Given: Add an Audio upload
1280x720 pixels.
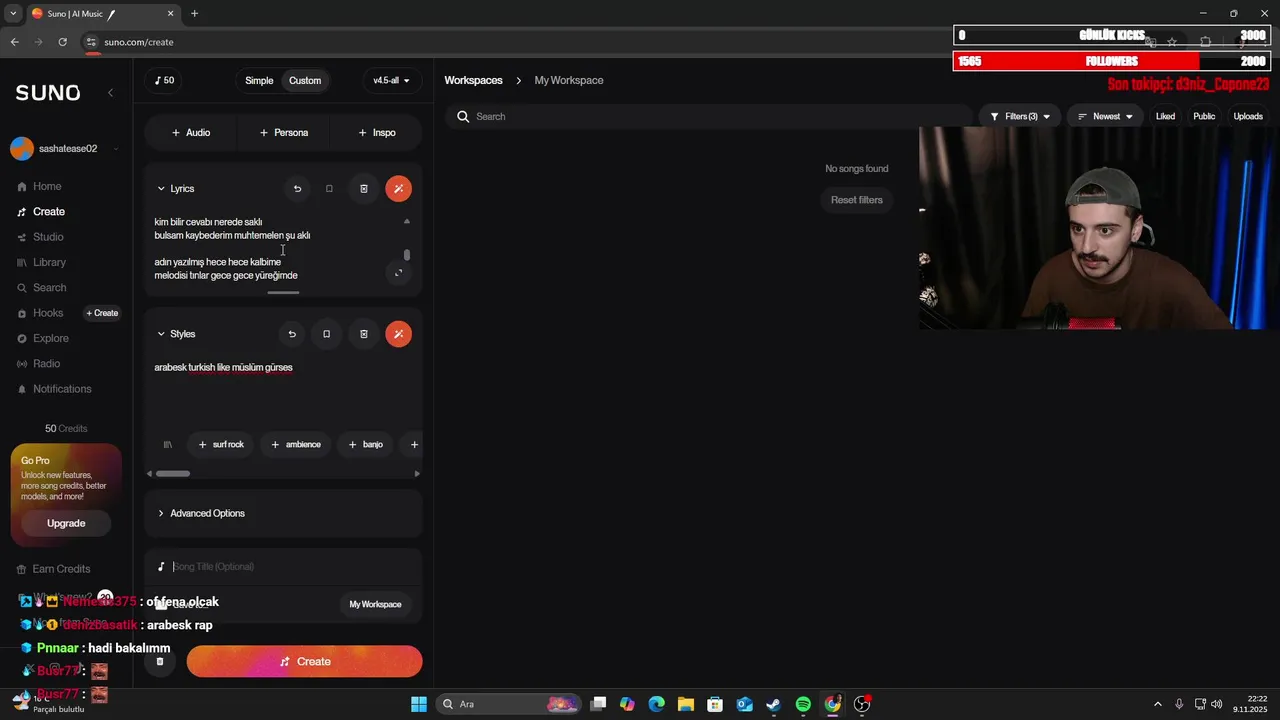Looking at the screenshot, I should point(191,132).
